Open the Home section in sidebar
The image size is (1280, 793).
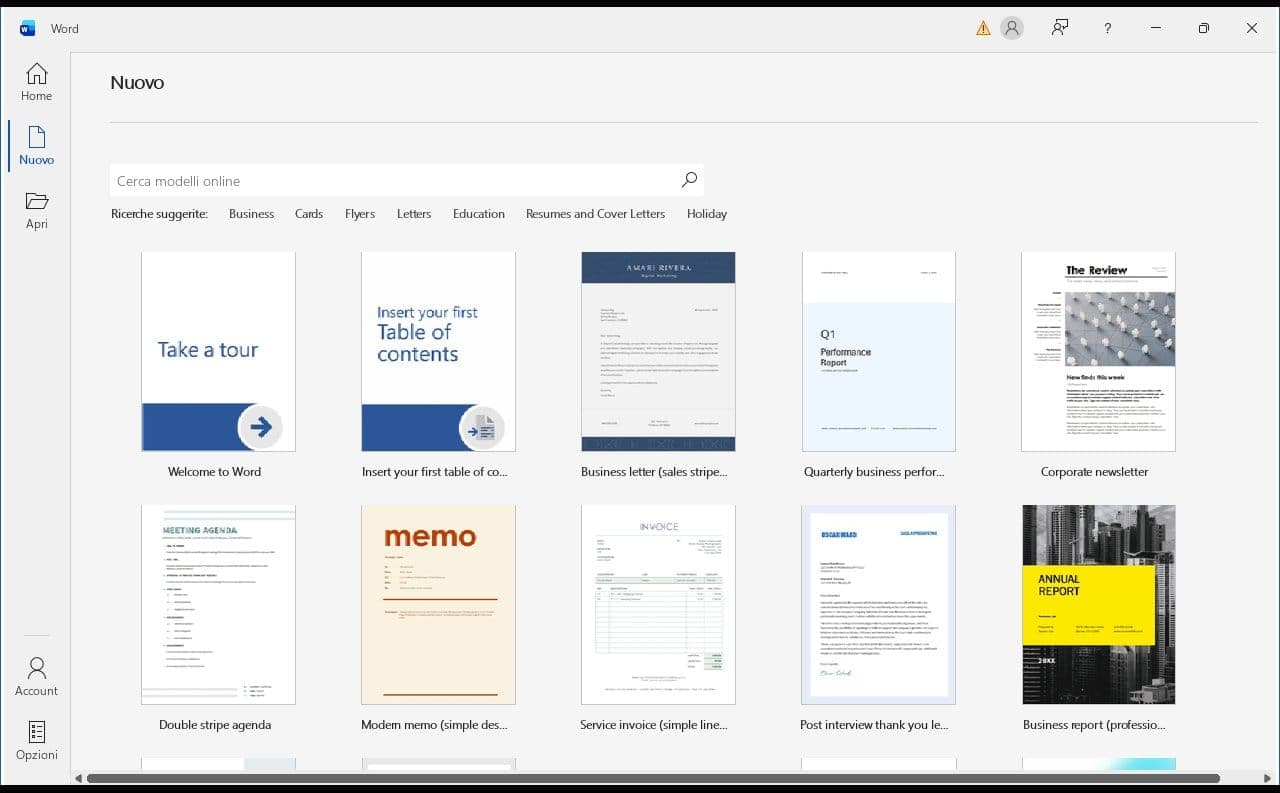click(36, 82)
